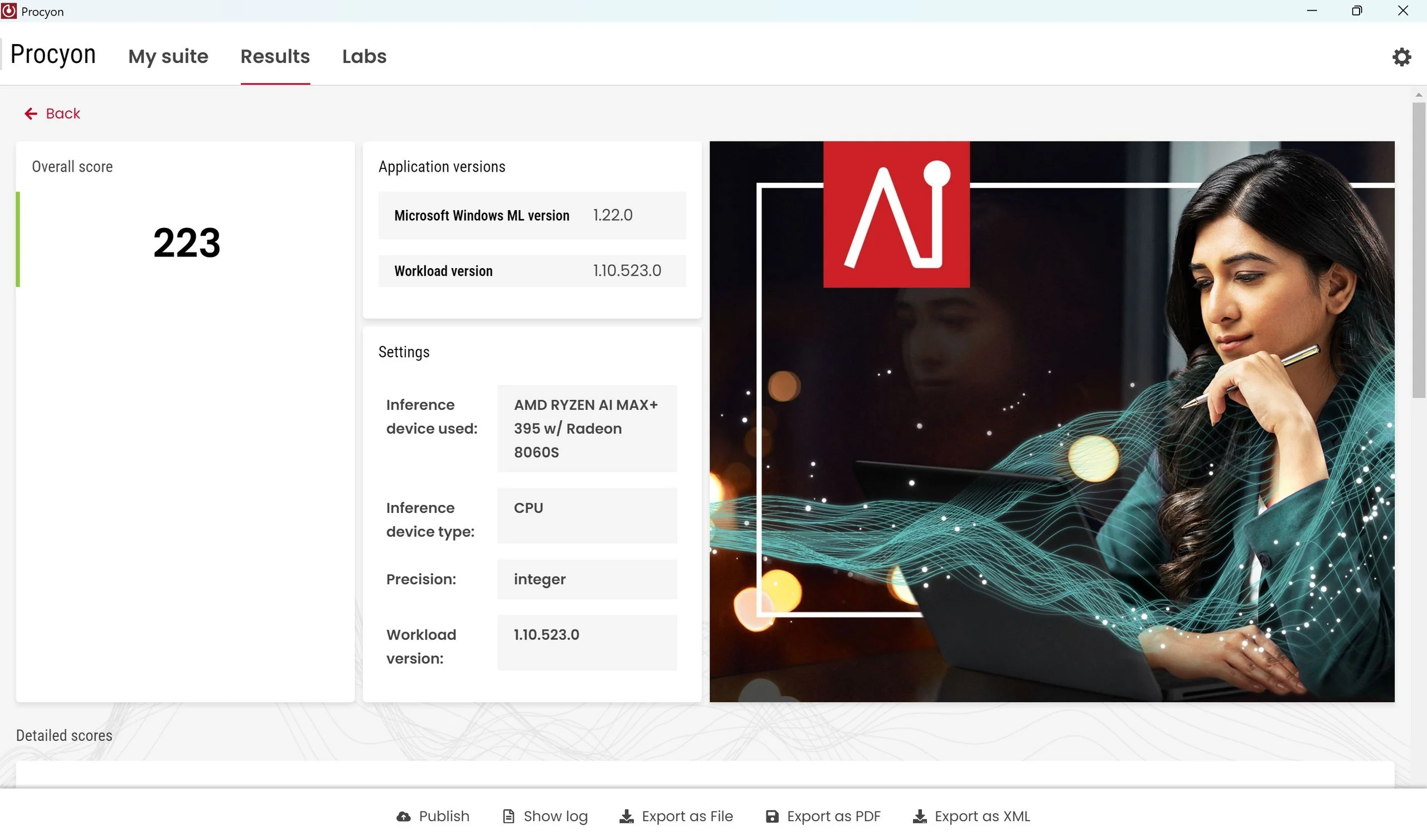The height and width of the screenshot is (840, 1427).
Task: Click the AI benchmark banner image
Action: click(1051, 421)
